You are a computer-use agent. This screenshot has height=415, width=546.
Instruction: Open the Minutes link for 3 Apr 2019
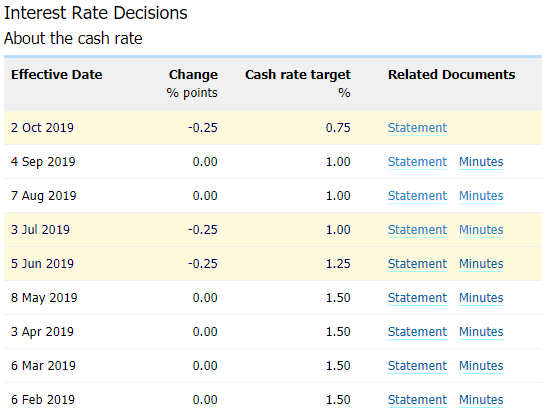pos(481,332)
